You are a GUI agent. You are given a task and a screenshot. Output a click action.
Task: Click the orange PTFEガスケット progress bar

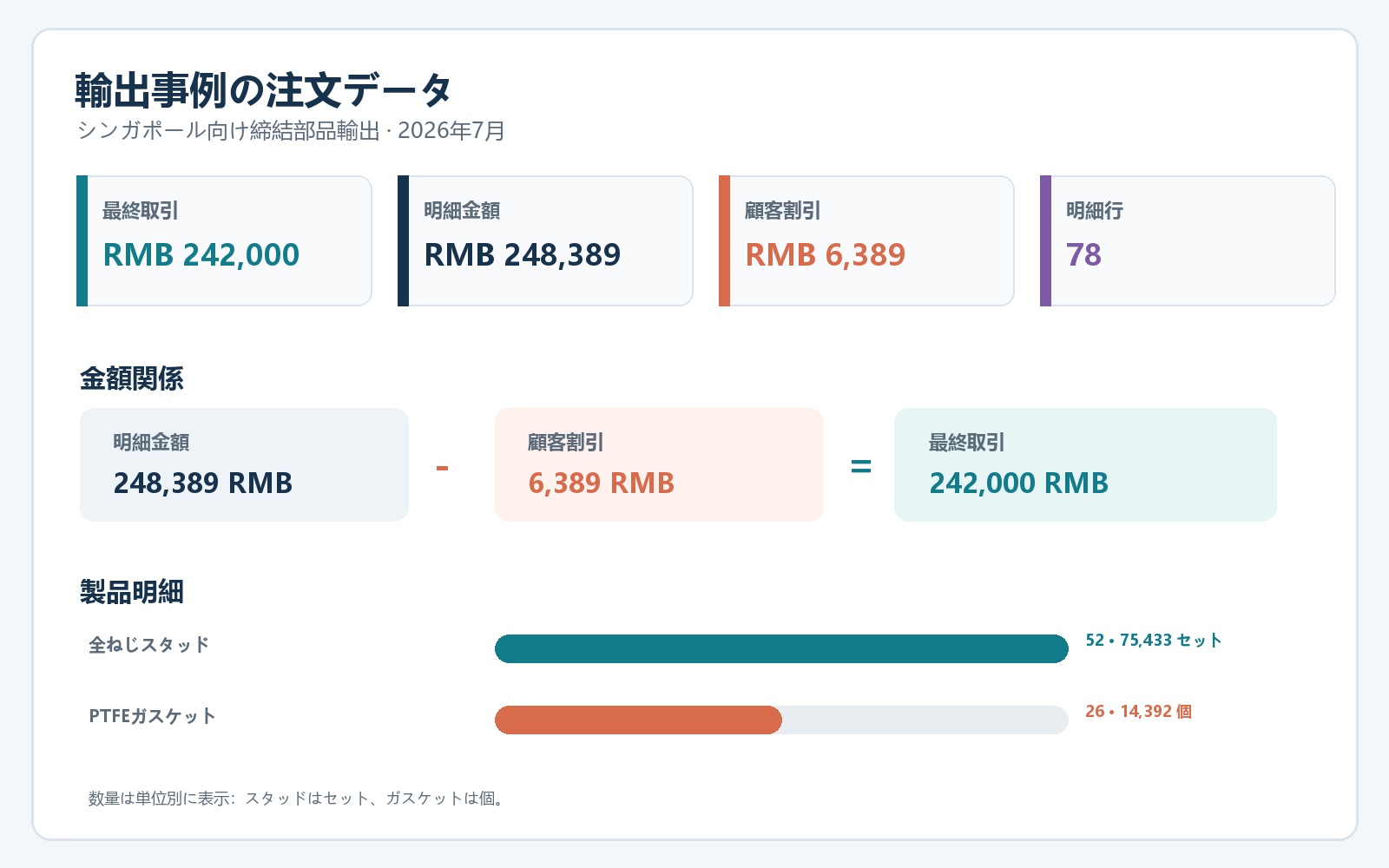(x=638, y=720)
